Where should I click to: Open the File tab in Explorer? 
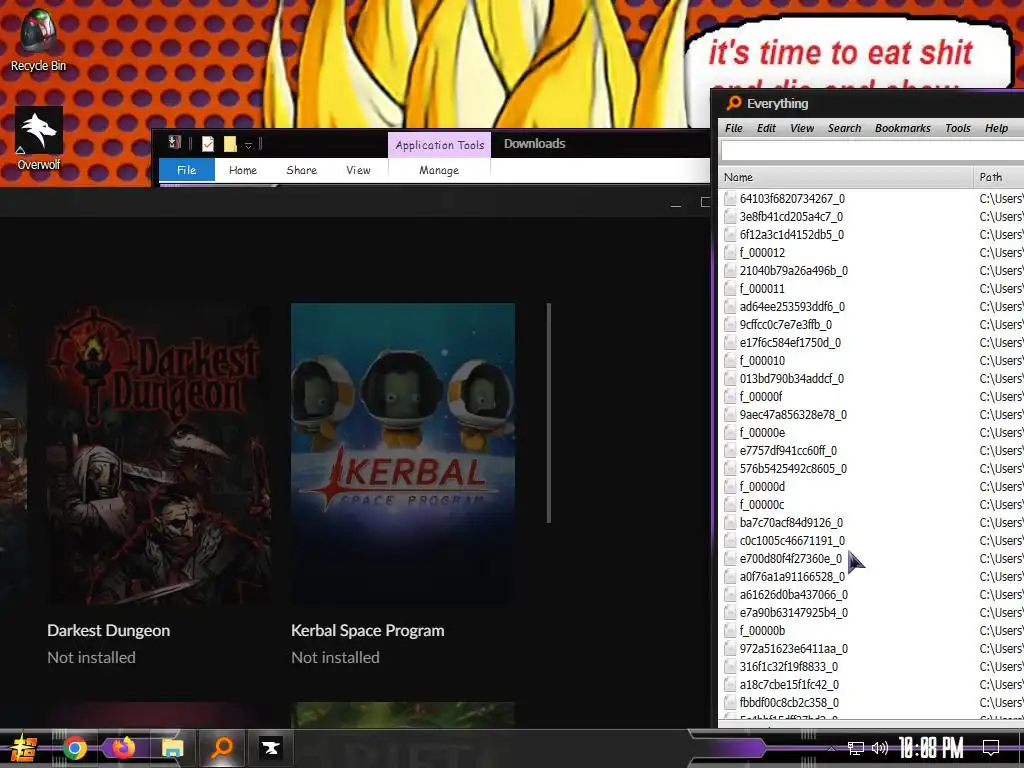187,170
